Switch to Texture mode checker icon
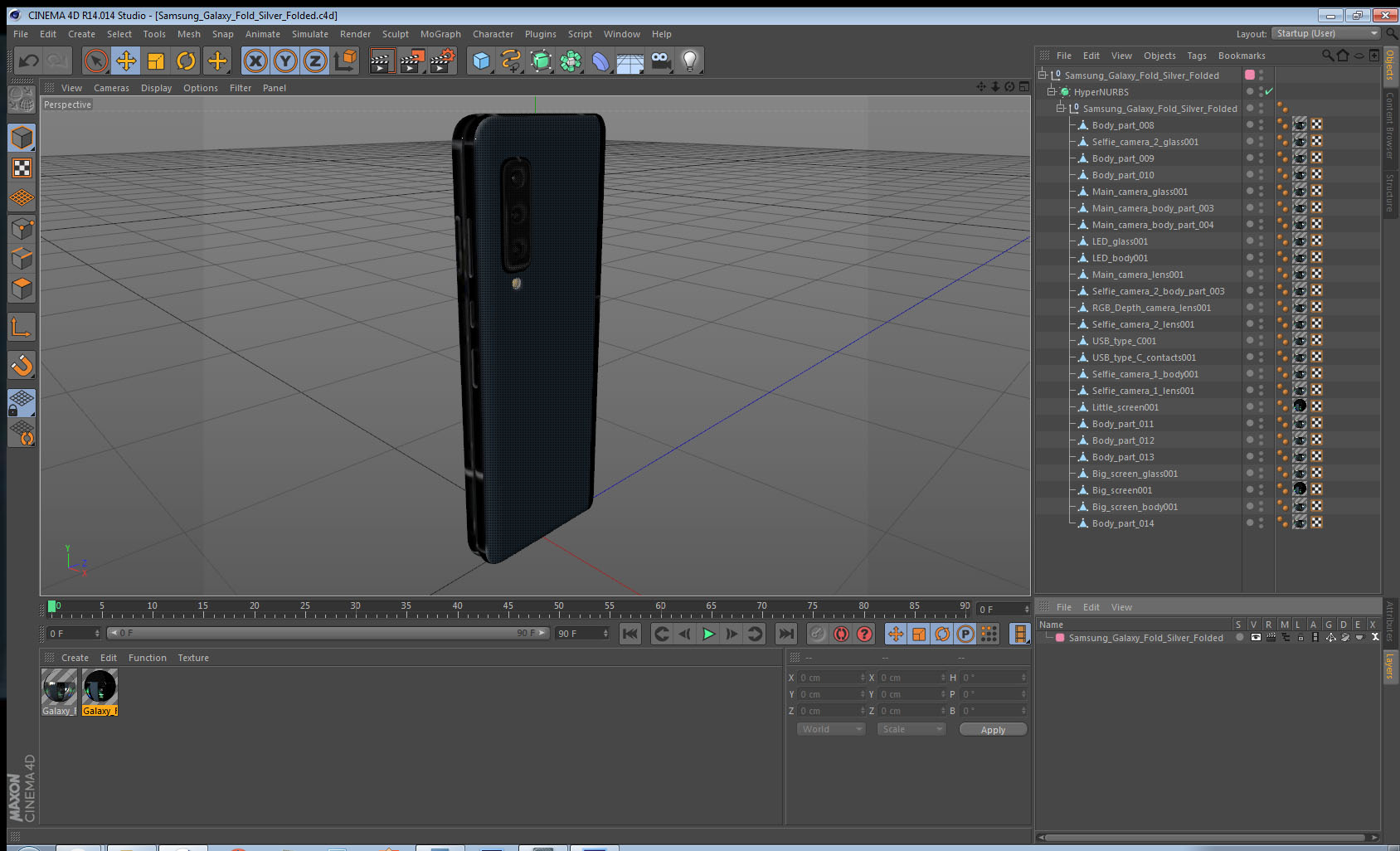The width and height of the screenshot is (1400, 851). coord(22,168)
